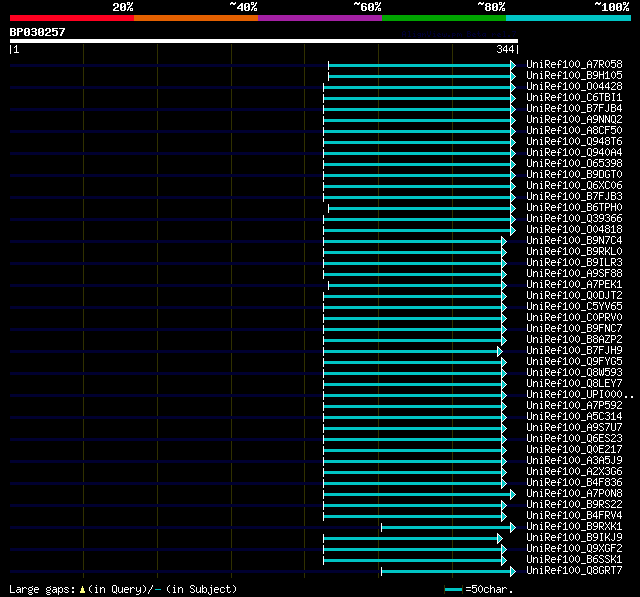Click the cyan =50char. scale legend bar

pos(453,589)
